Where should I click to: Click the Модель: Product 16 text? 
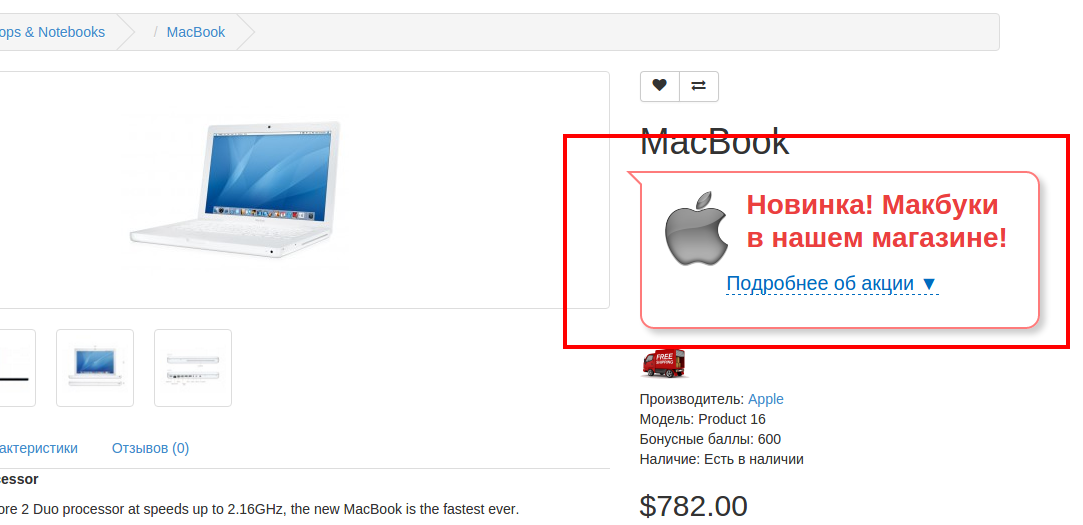pos(702,419)
